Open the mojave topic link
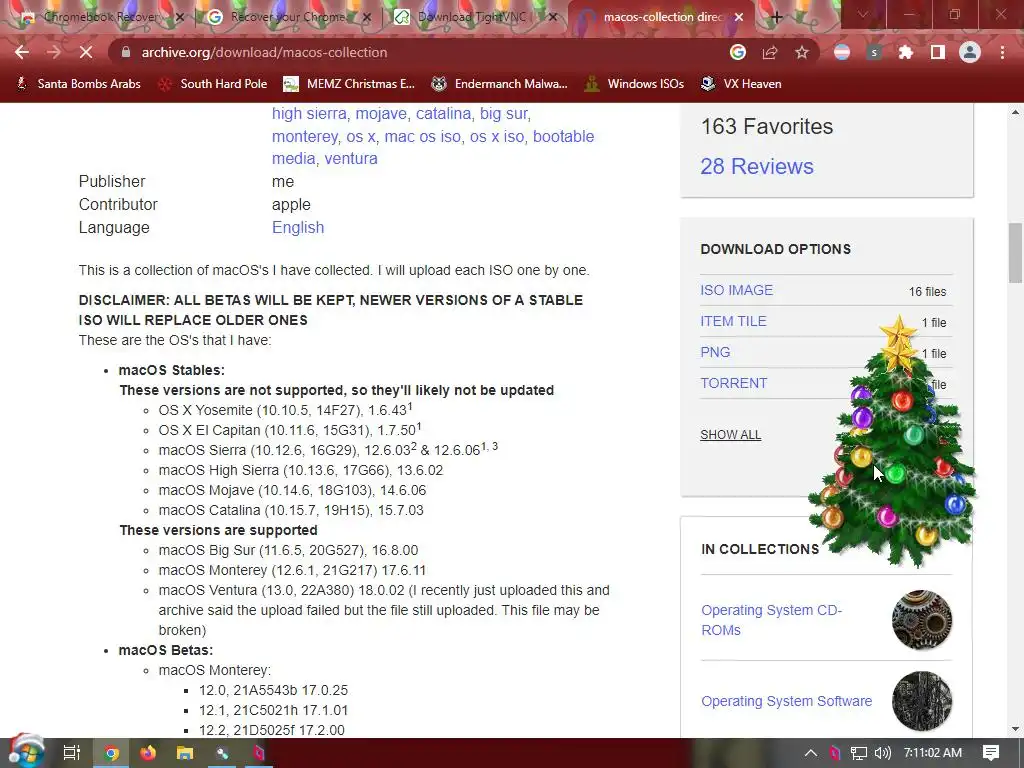The width and height of the screenshot is (1024, 768). point(381,114)
